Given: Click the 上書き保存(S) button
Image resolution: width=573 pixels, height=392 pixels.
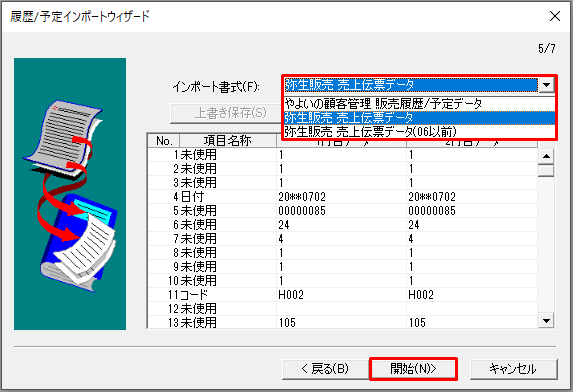Looking at the screenshot, I should 226,113.
